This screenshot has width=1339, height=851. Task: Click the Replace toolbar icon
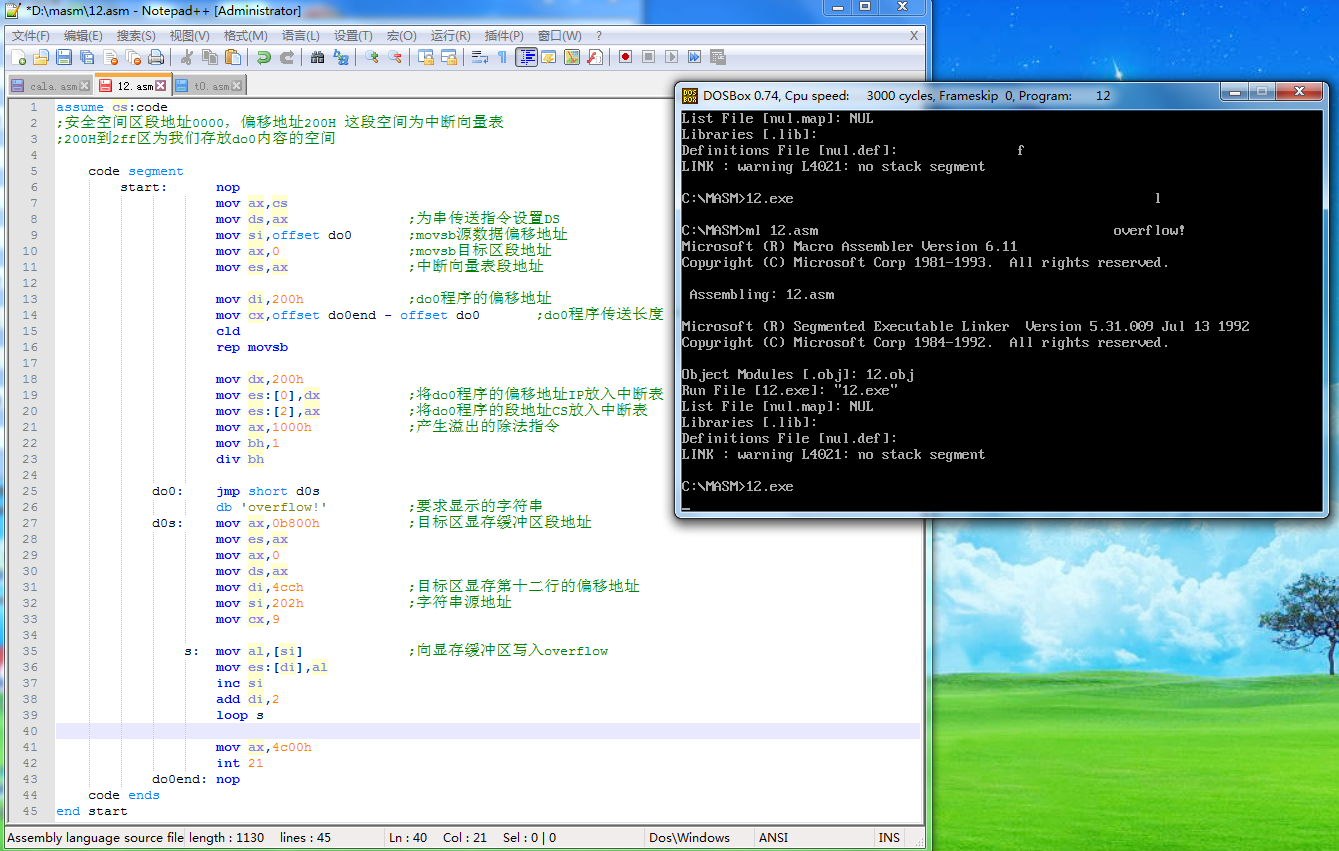point(341,57)
